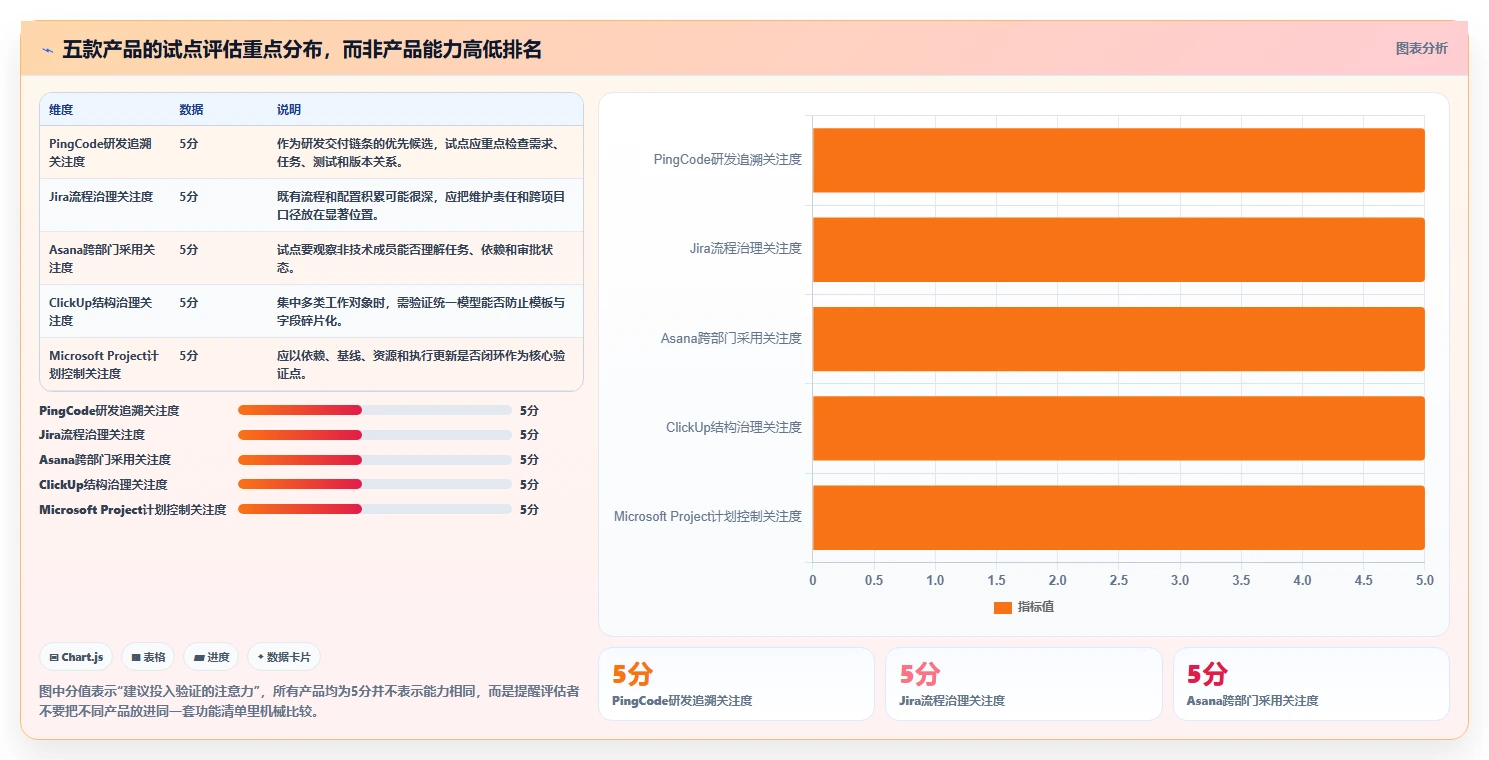The width and height of the screenshot is (1489, 760).
Task: Click the Asana跨部门采用关注度 progress bar
Action: [x=375, y=460]
